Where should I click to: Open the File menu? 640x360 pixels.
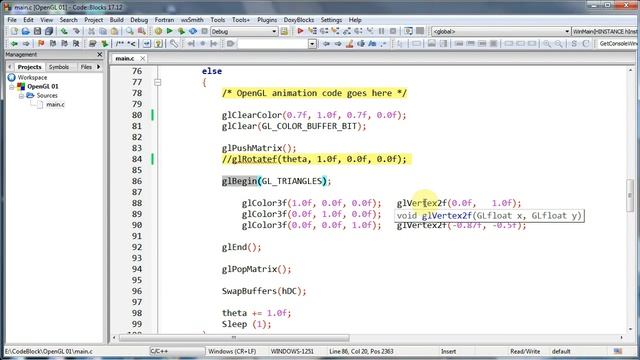12,20
